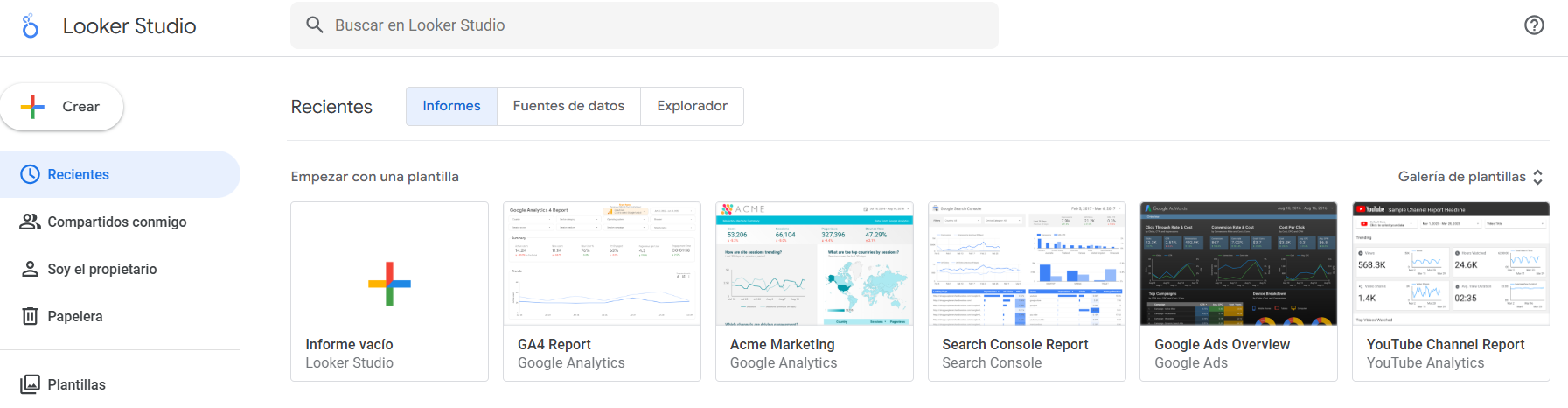1568x408 pixels.
Task: Click the plus icon in Informe vacío card
Action: [x=389, y=284]
